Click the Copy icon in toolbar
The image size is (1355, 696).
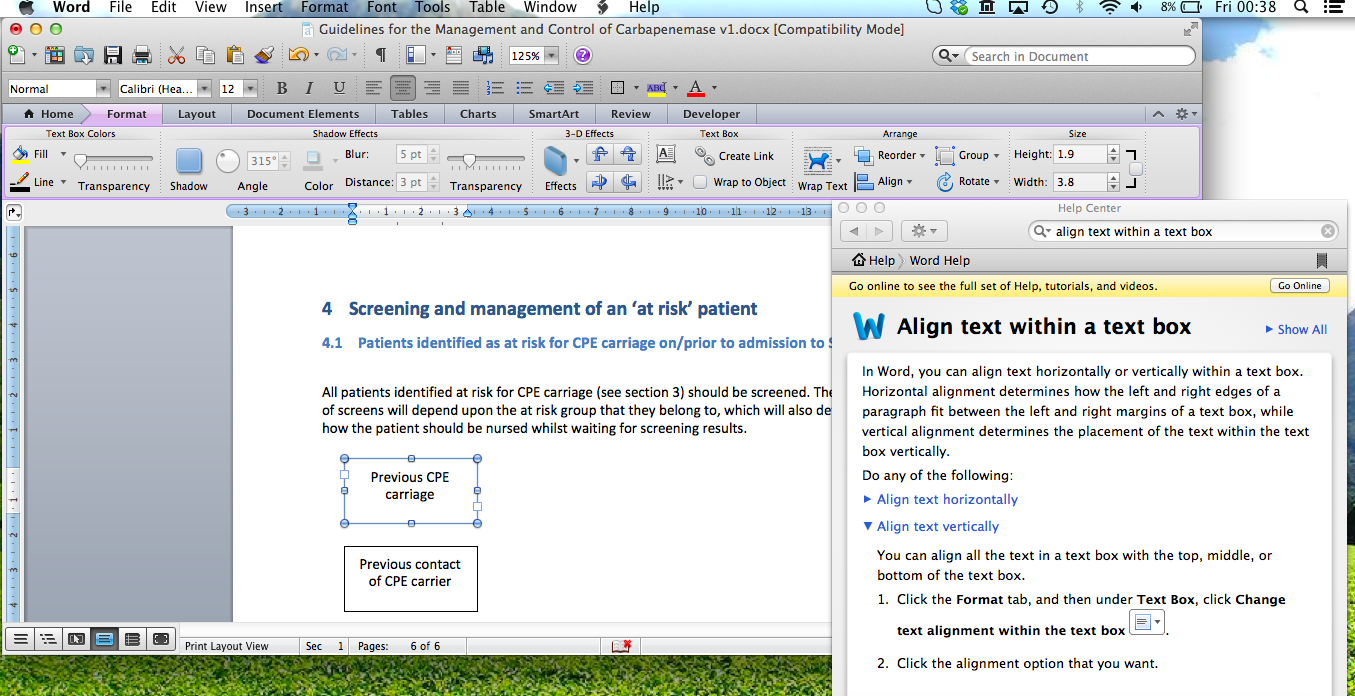205,55
